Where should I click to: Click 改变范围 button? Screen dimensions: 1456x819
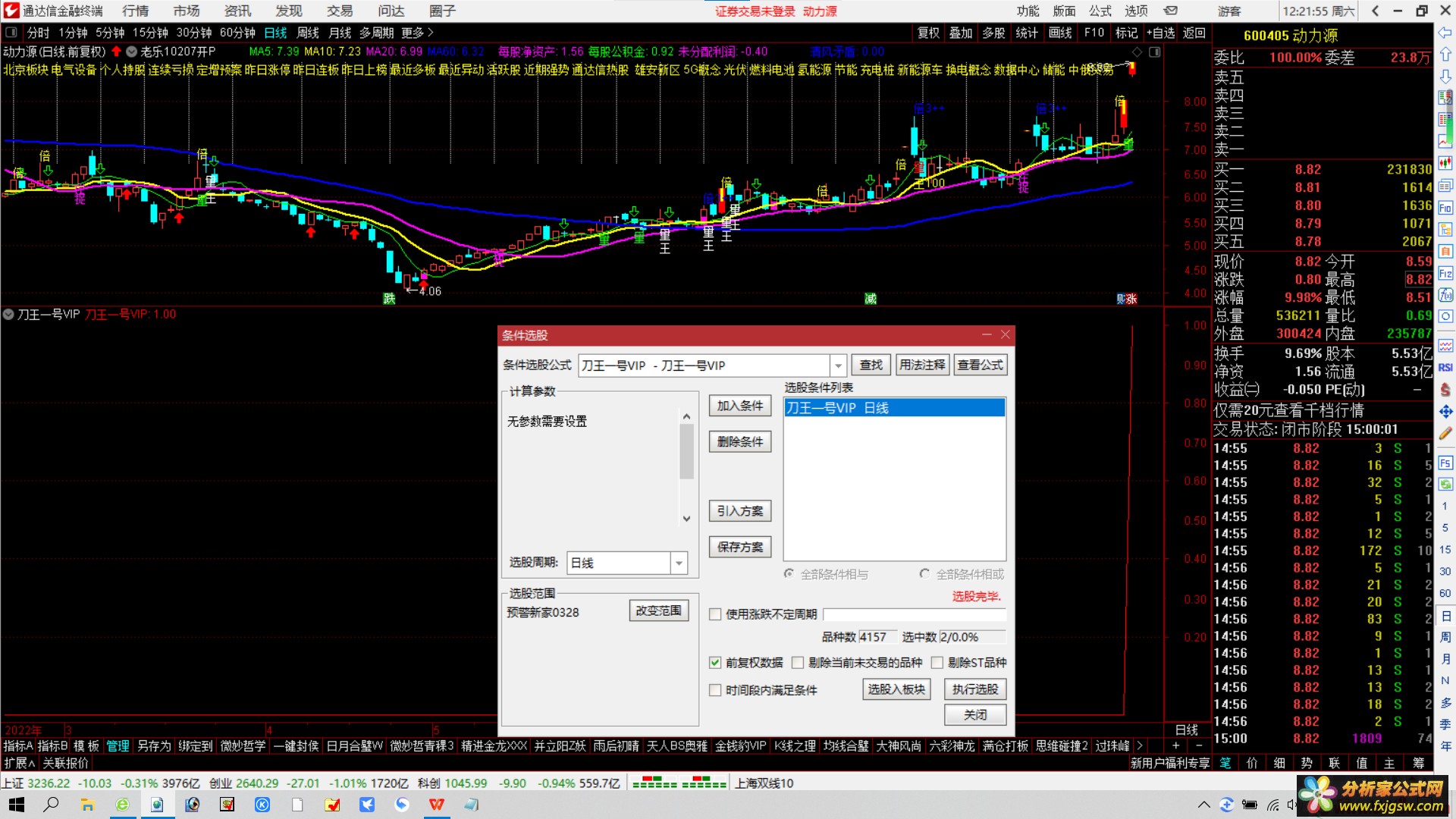pyautogui.click(x=658, y=610)
